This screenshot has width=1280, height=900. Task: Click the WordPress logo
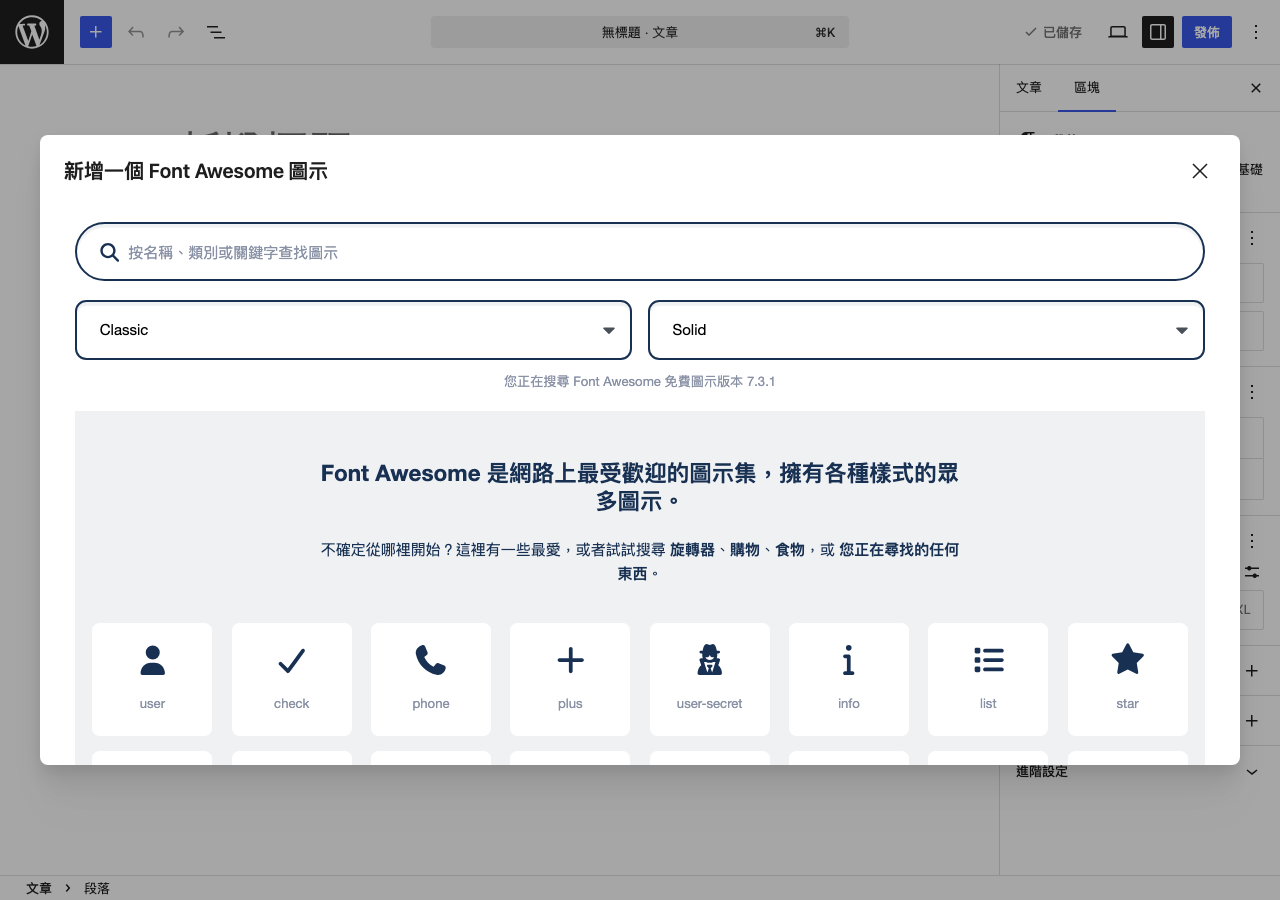[32, 32]
